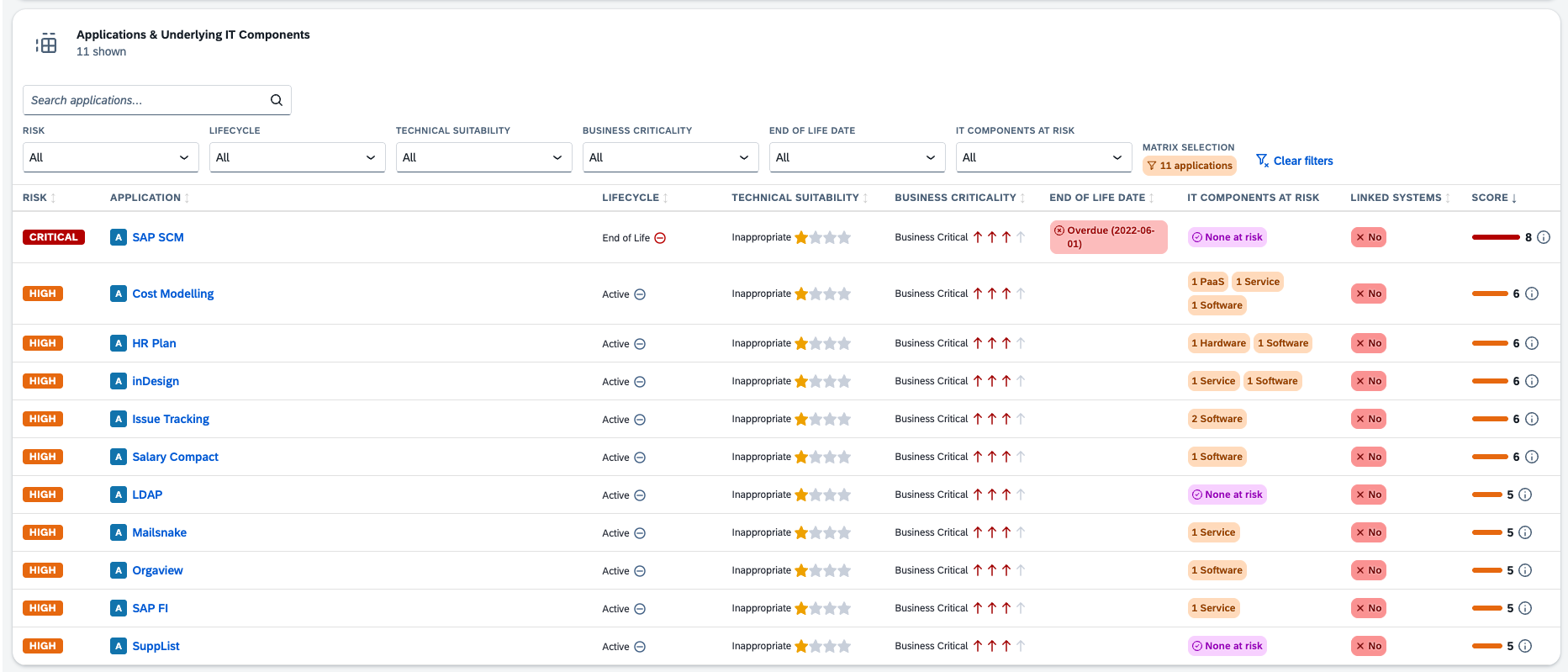Viewport: 1568px width, 672px height.
Task: Open score info icon for Mailsnake
Action: pyautogui.click(x=1525, y=532)
